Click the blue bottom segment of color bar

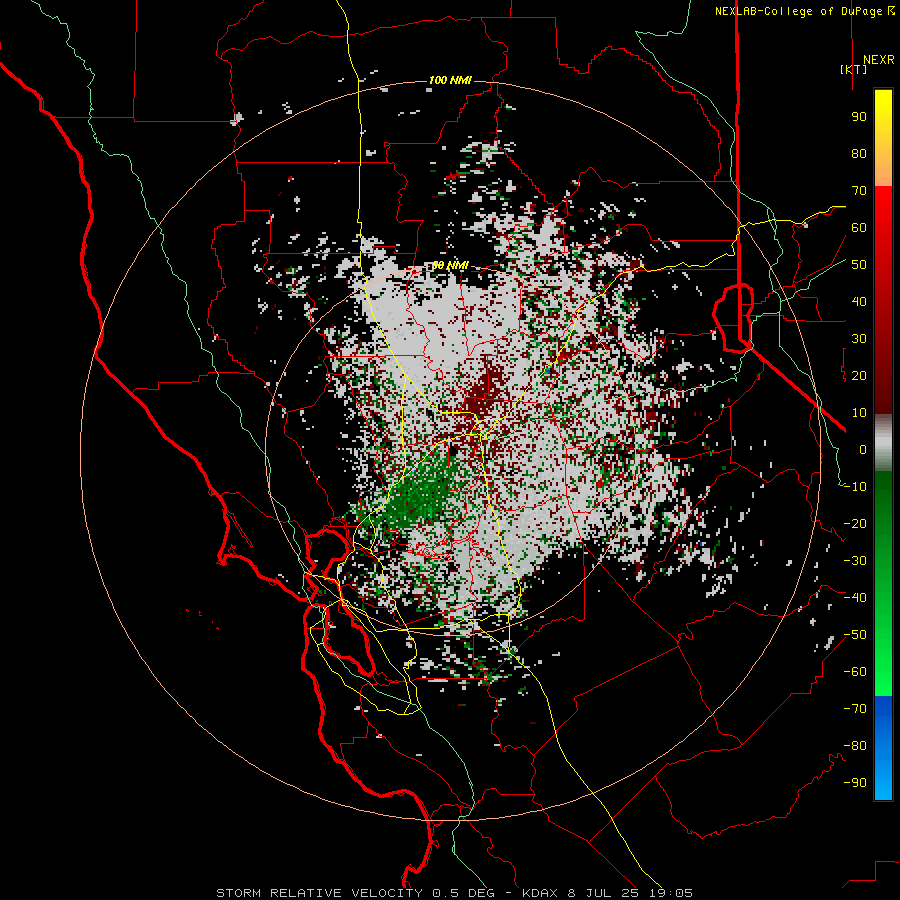pos(883,748)
